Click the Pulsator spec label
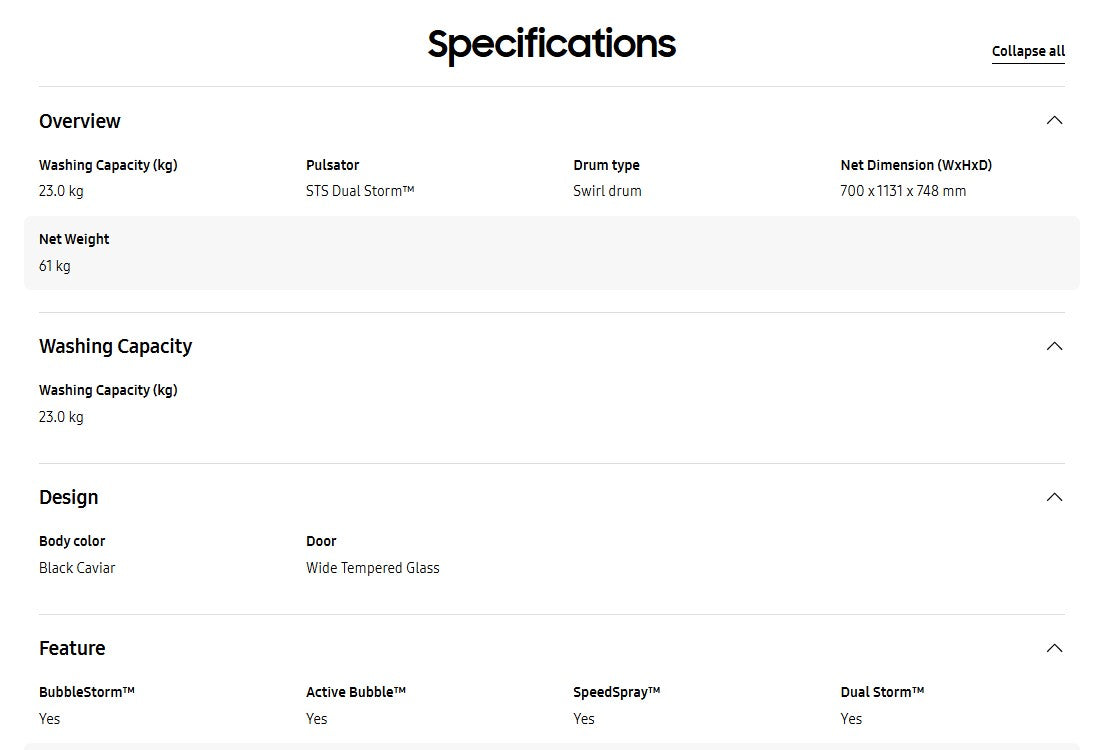This screenshot has height=750, width=1104. coord(332,165)
